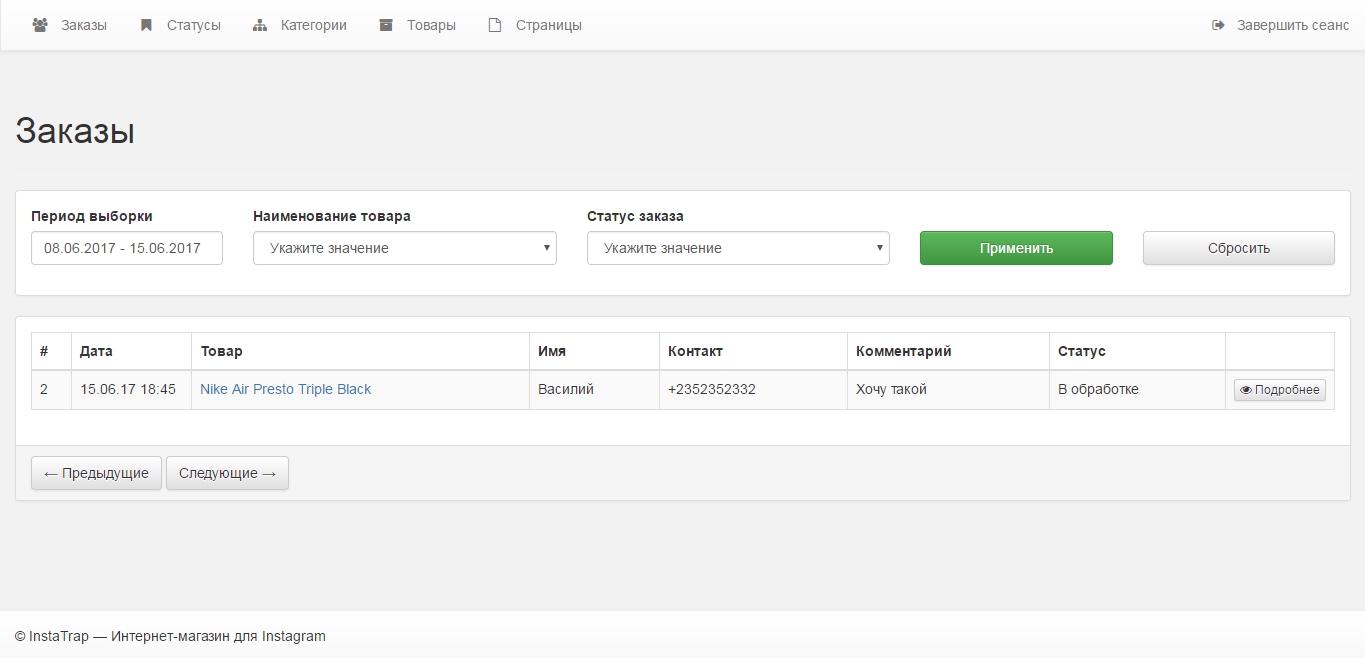The image size is (1365, 658).
Task: Open the Nike Air Presto Triple Black link
Action: pyautogui.click(x=285, y=389)
